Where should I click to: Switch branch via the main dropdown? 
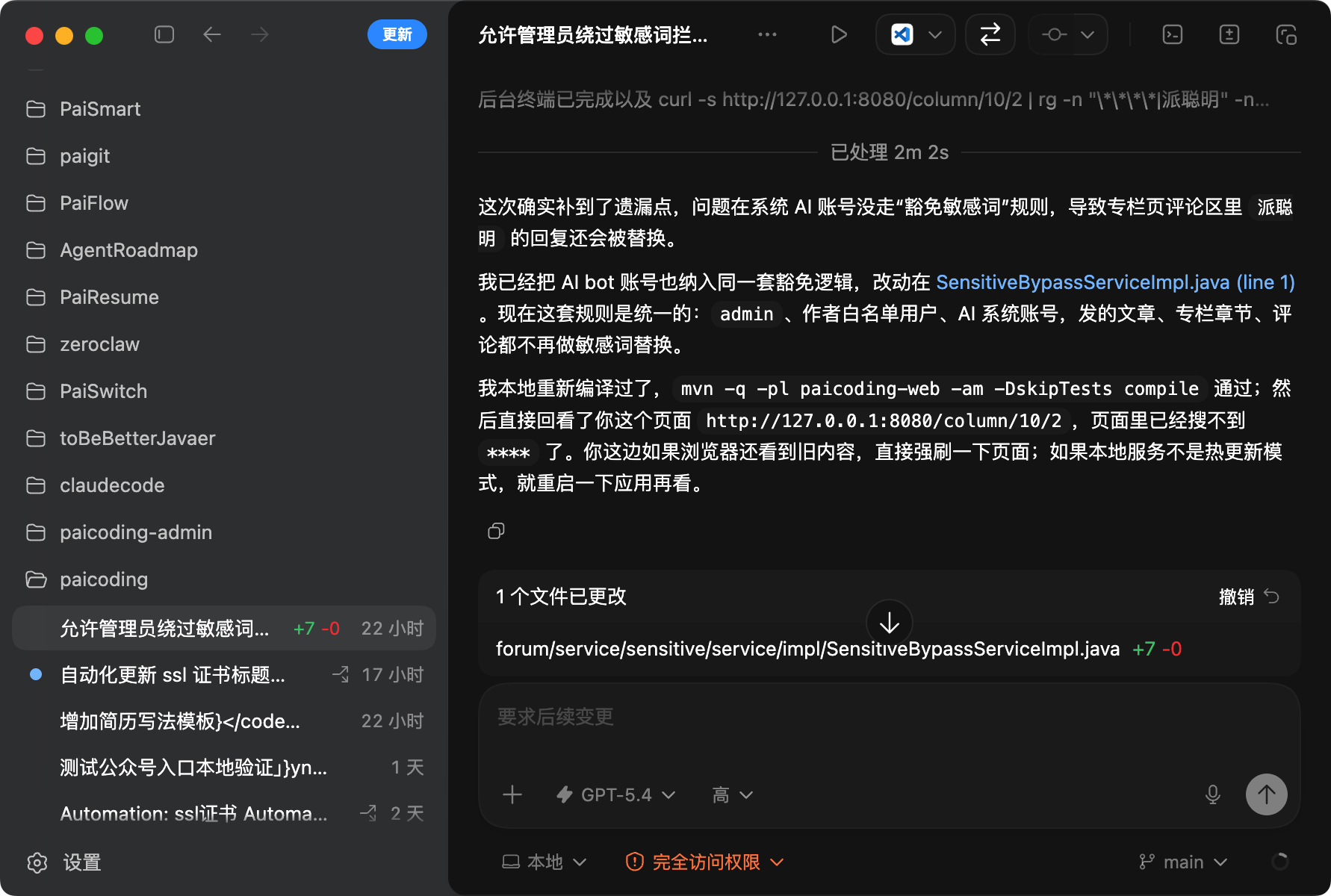pyautogui.click(x=1183, y=862)
